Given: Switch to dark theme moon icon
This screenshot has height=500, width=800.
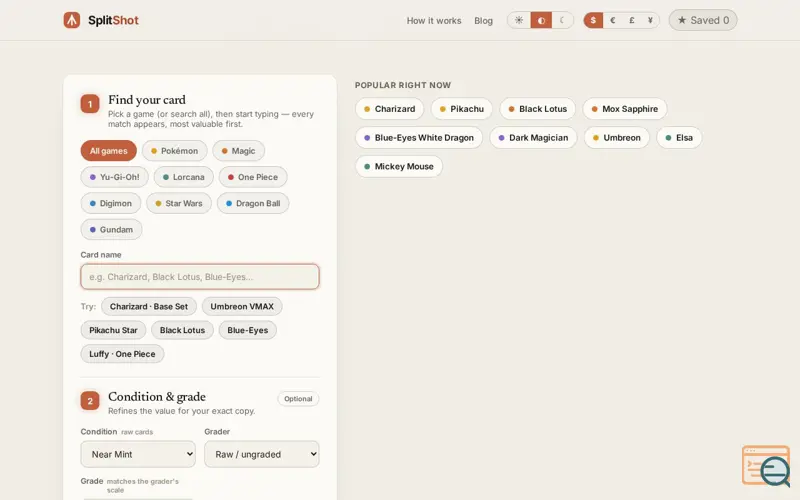Looking at the screenshot, I should pyautogui.click(x=562, y=20).
